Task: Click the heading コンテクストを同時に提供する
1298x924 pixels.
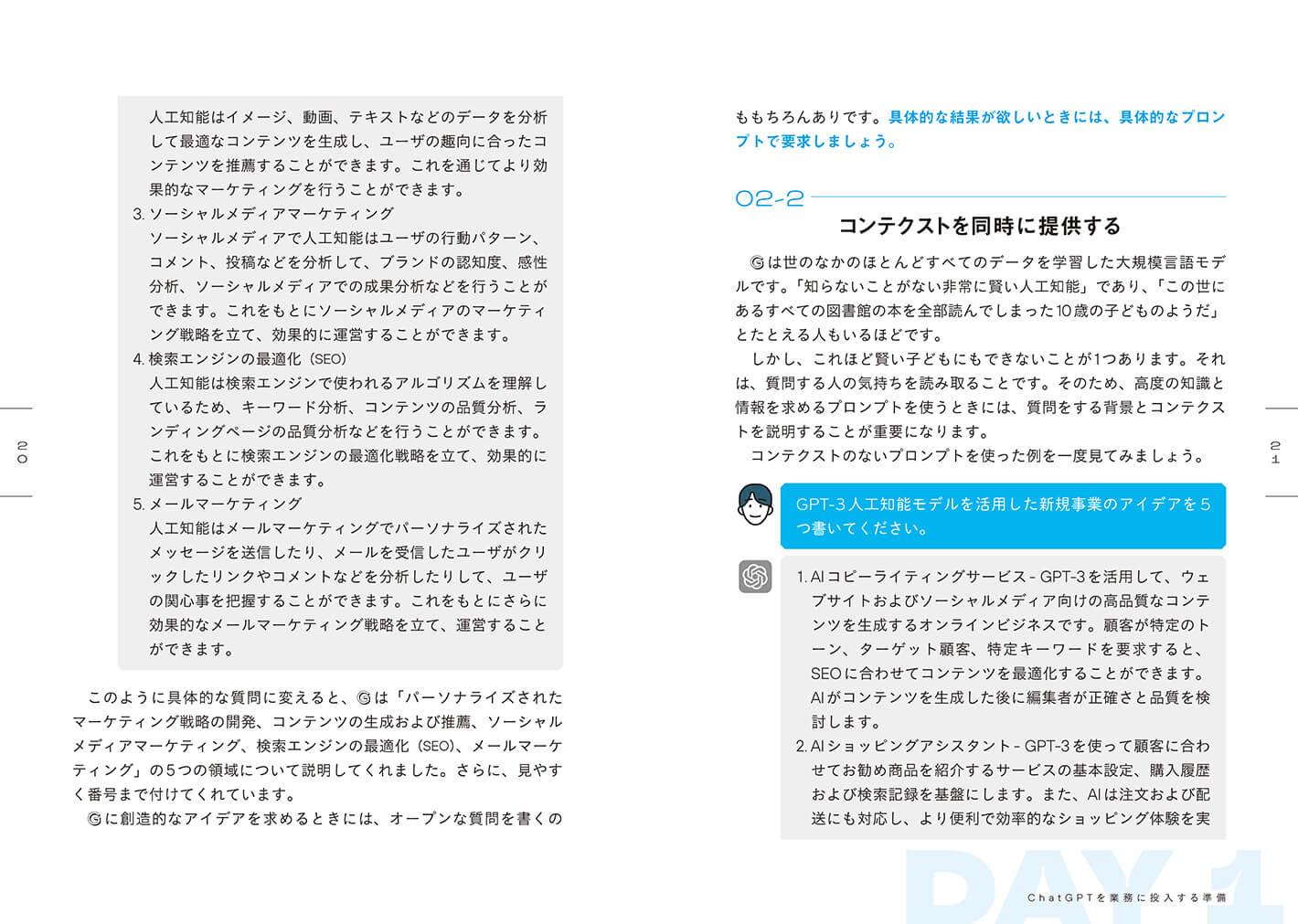Action: (x=979, y=226)
